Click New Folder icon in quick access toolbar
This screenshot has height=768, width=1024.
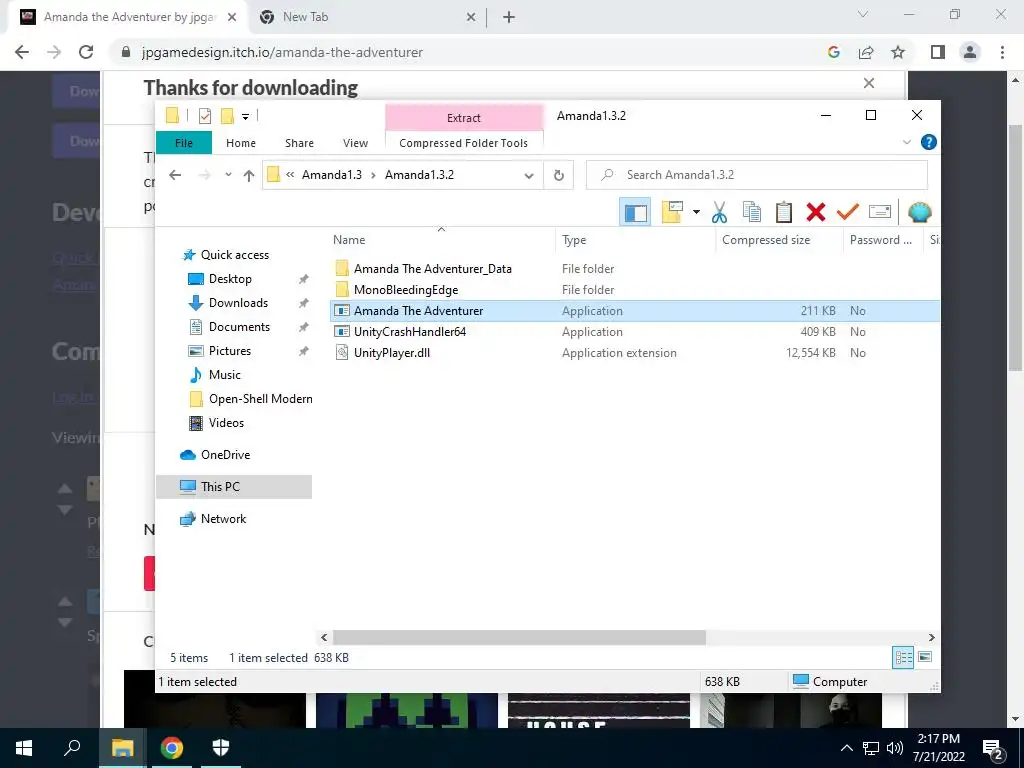click(227, 116)
